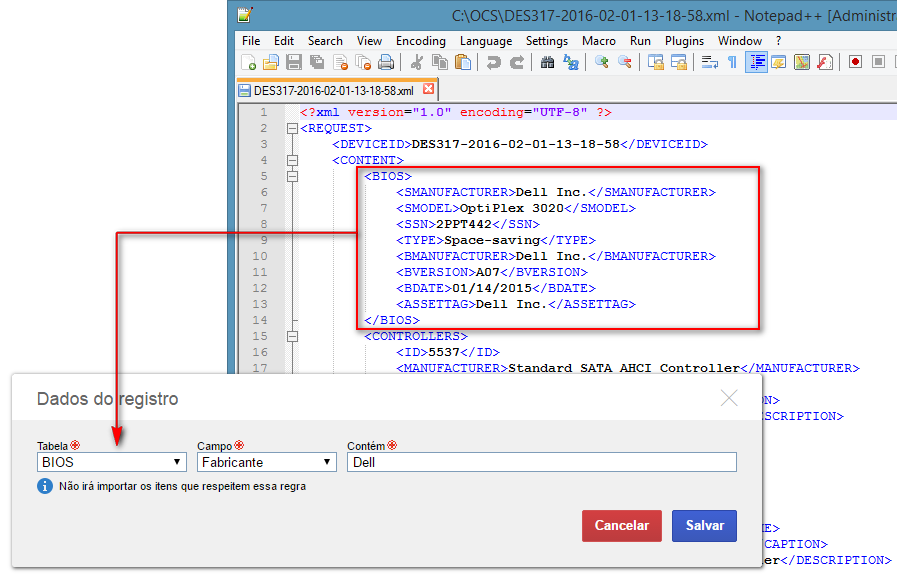The image size is (897, 574).
Task: Open the Plugins menu
Action: tap(684, 41)
